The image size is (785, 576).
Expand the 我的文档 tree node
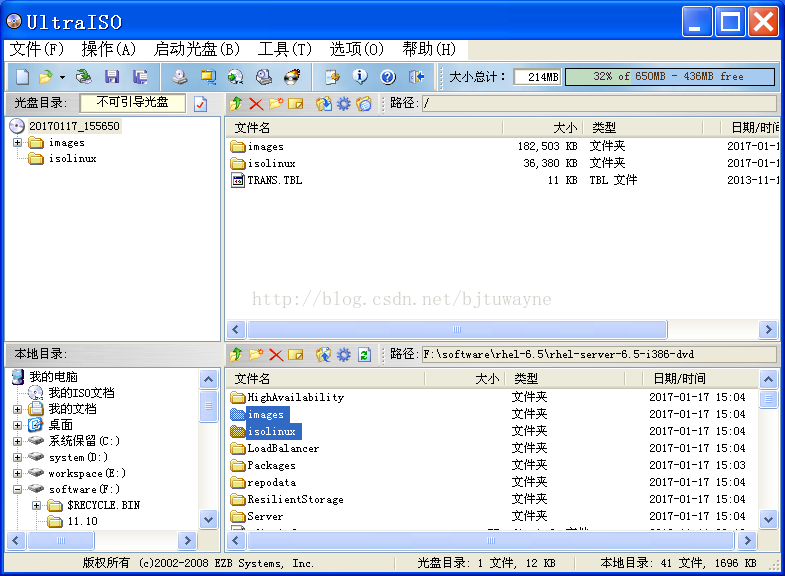(x=18, y=409)
